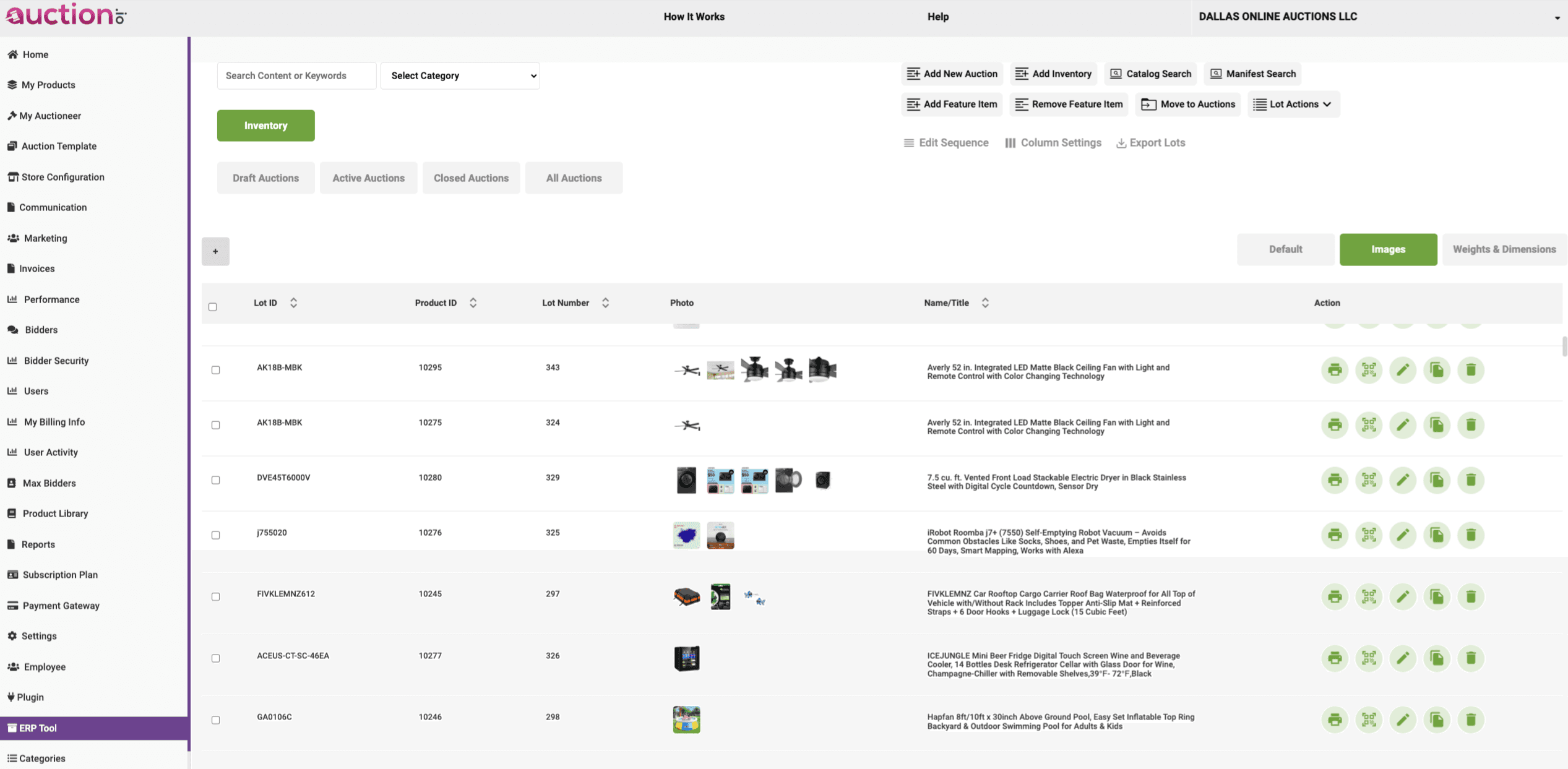
Task: Expand the Lot Actions menu
Action: [x=1293, y=104]
